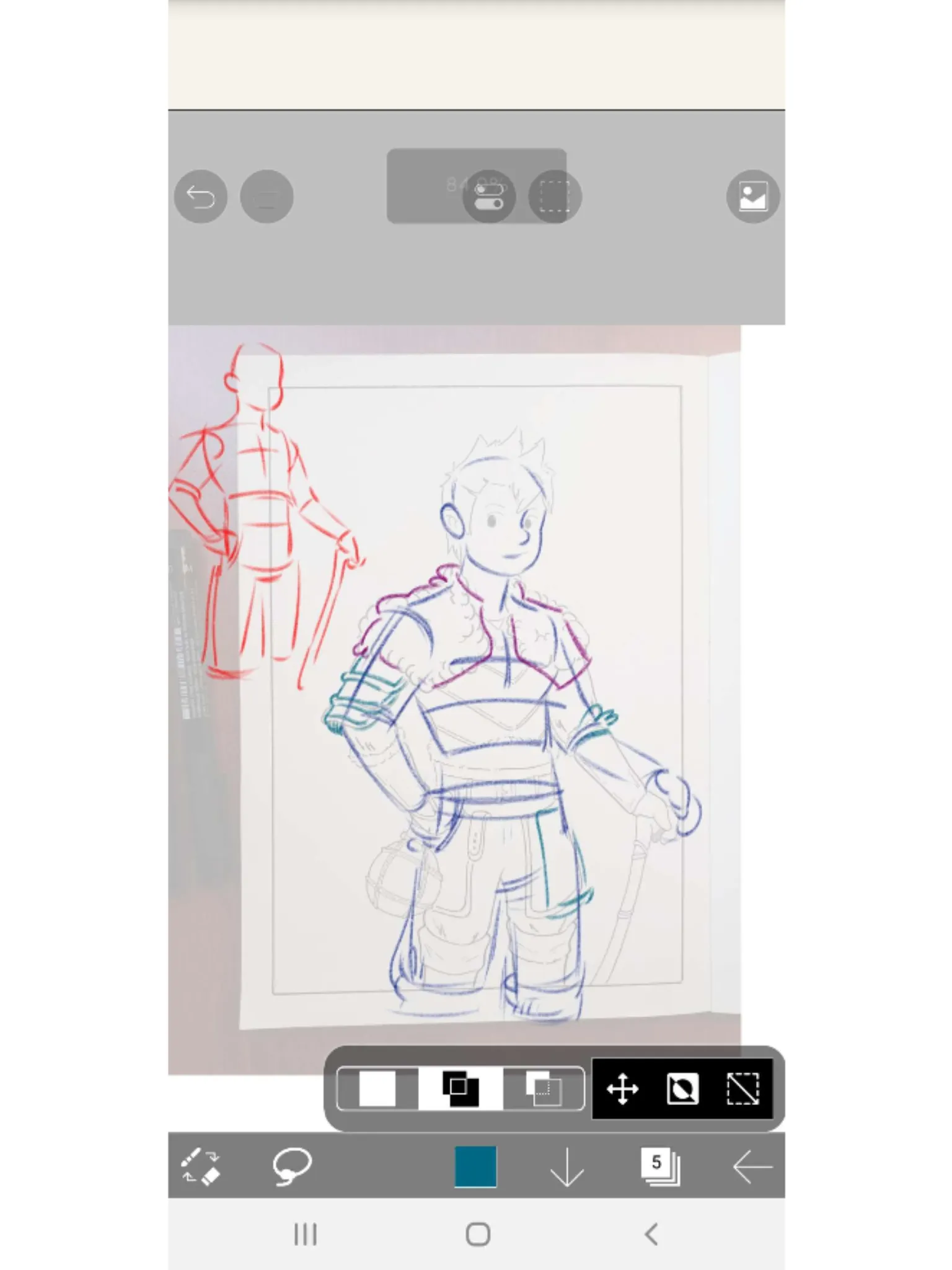Select the add selection overlapping squares mode
Viewport: 952px width, 1270px height.
pyautogui.click(x=461, y=1089)
